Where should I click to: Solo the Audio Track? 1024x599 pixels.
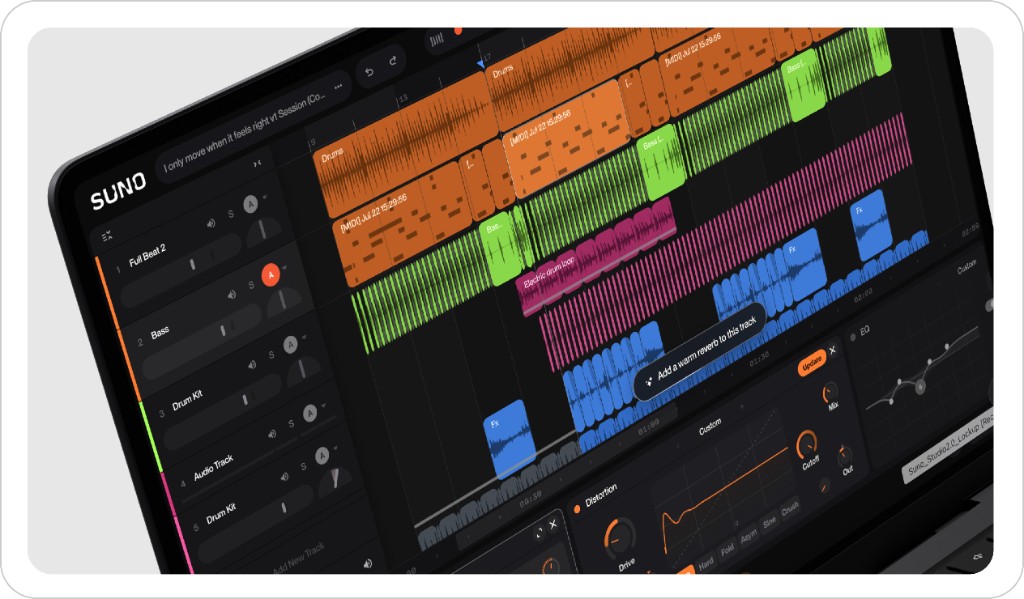pos(291,424)
